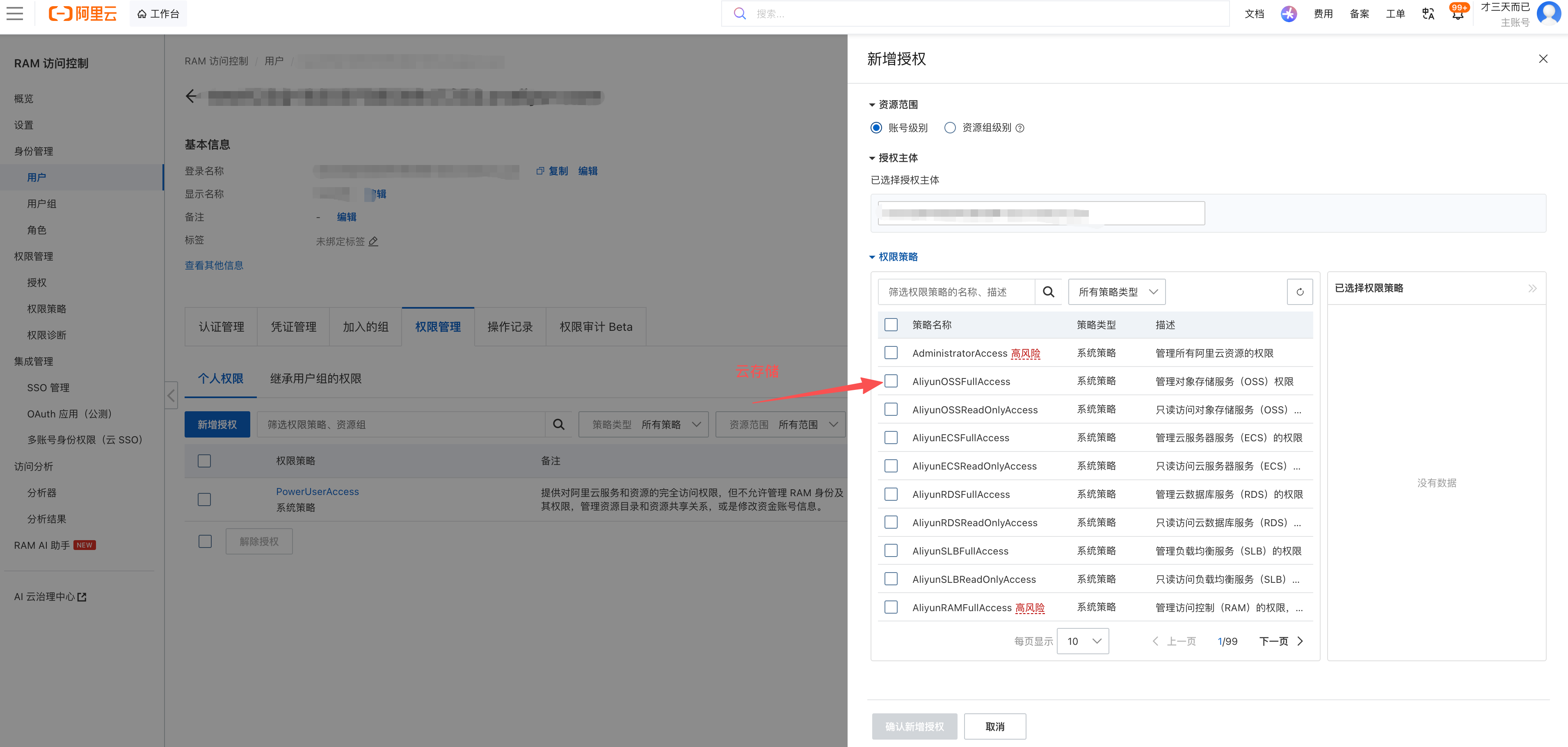Image resolution: width=1568 pixels, height=747 pixels.
Task: Check the PowerUserAccess row checkbox
Action: (205, 499)
